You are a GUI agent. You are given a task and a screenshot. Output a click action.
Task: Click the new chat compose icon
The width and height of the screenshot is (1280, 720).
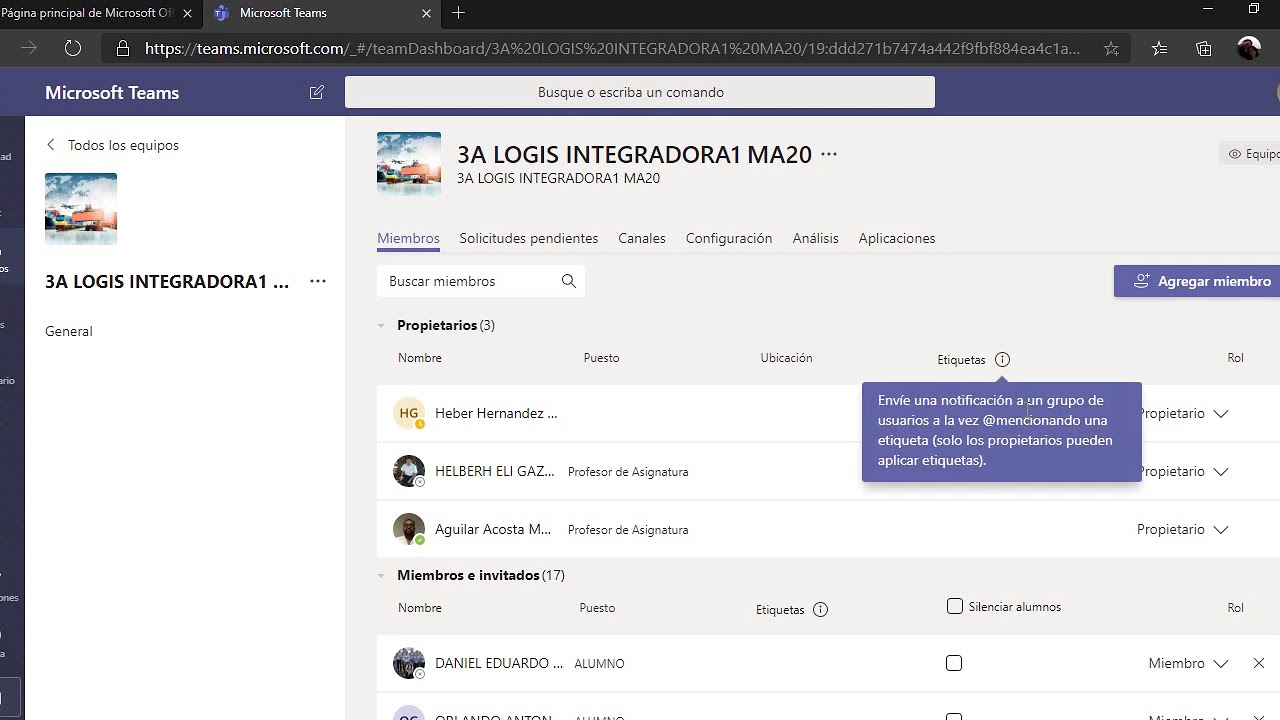point(317,92)
